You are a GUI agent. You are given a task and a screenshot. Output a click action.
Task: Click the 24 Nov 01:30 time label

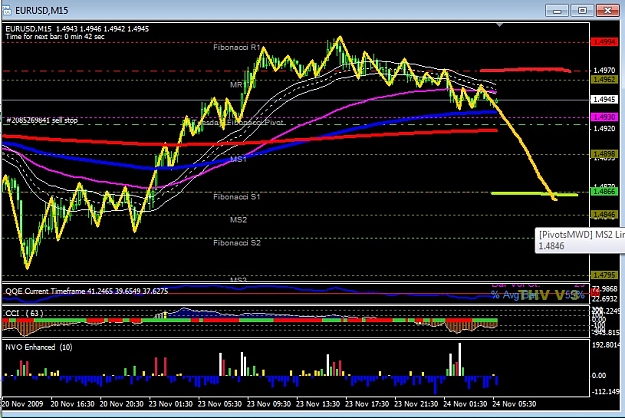pyautogui.click(x=465, y=404)
